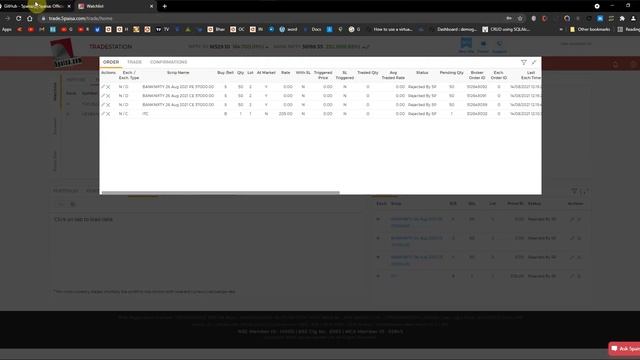Show hidden bookmarks with the overflow chevron
Viewport: 640px width, 360px height.
[x=561, y=29]
